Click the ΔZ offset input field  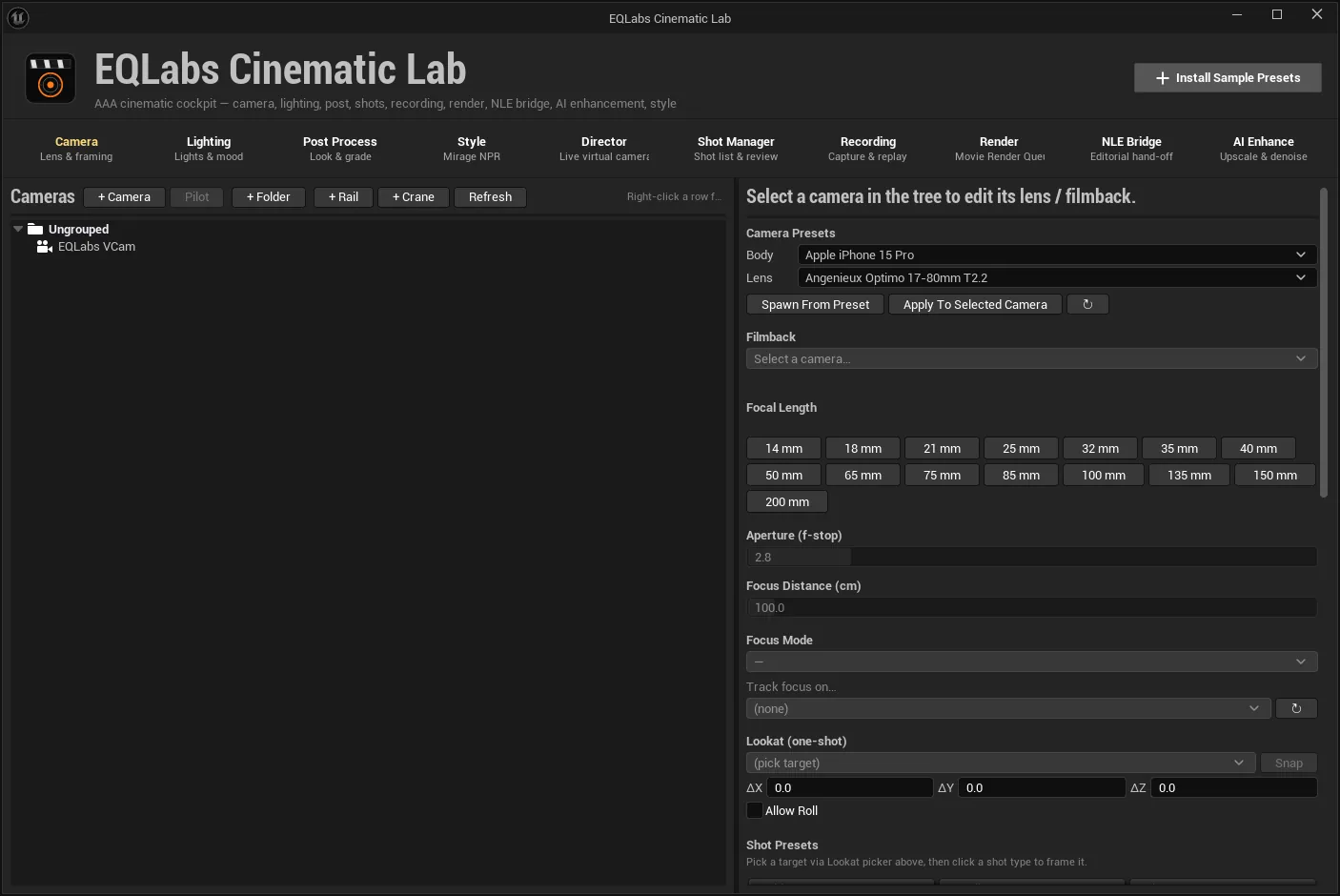tap(1233, 787)
